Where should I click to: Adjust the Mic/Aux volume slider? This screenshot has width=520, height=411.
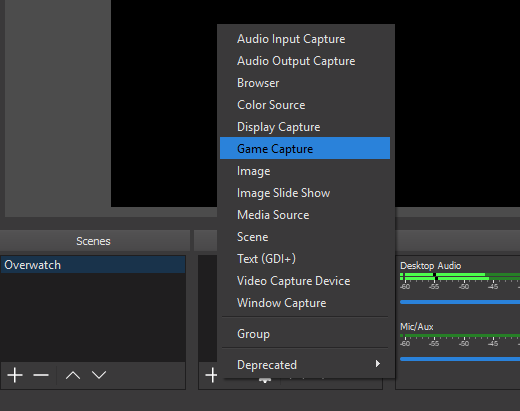click(460, 359)
